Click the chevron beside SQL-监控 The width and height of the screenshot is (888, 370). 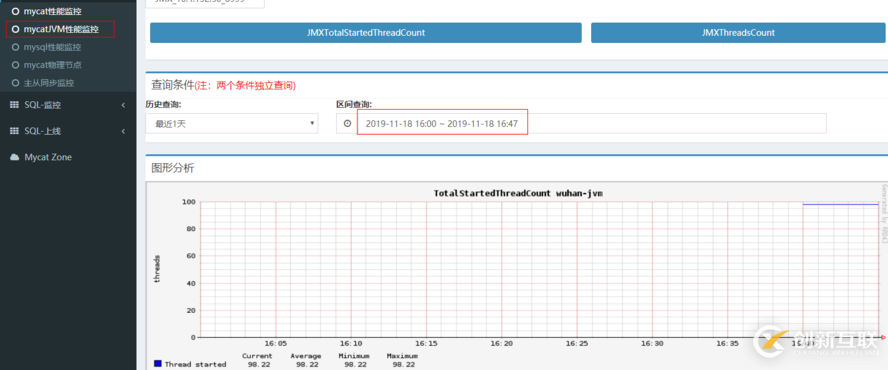(123, 105)
